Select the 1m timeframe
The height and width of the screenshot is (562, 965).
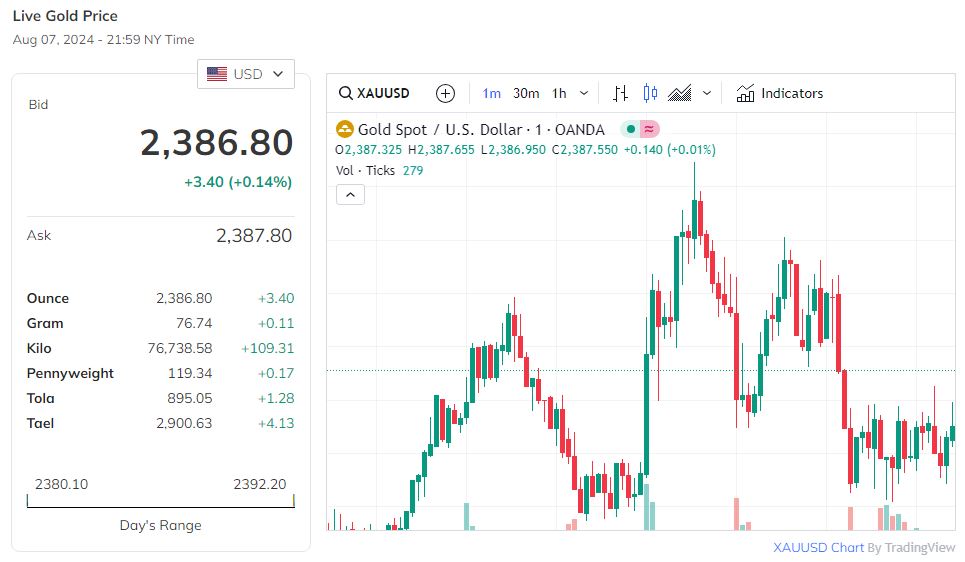492,93
